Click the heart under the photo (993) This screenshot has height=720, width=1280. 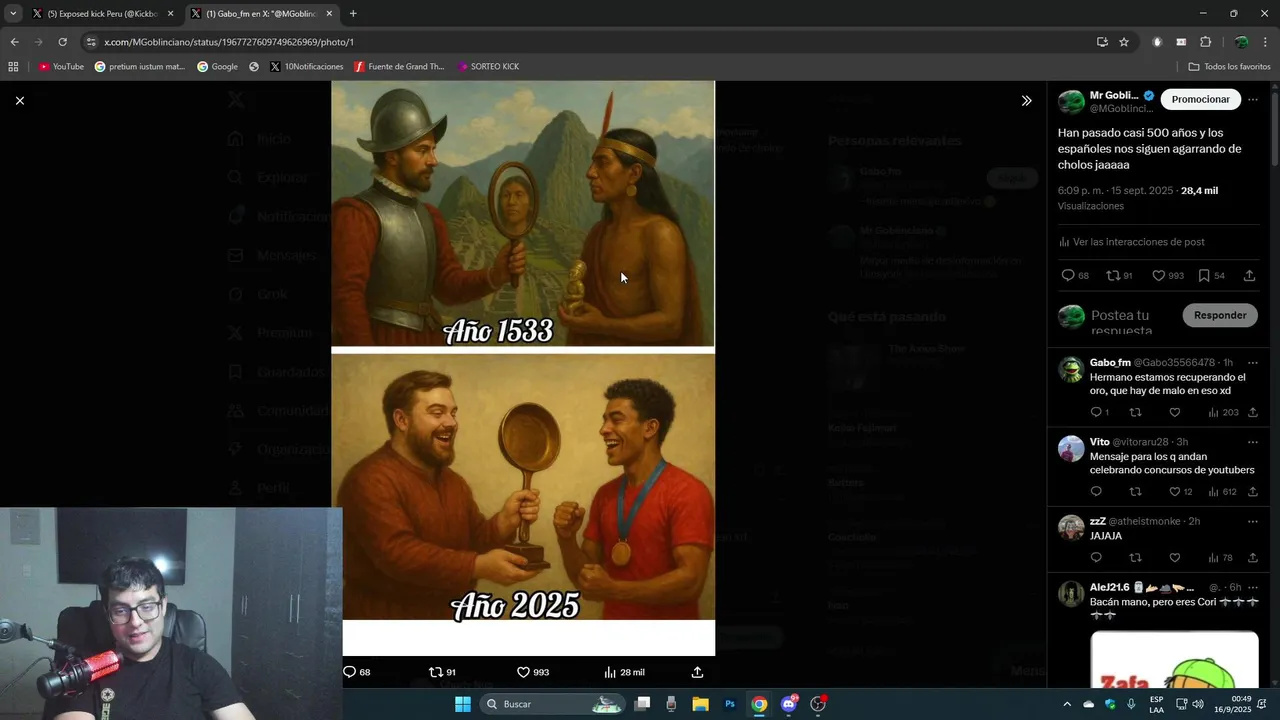(x=533, y=672)
